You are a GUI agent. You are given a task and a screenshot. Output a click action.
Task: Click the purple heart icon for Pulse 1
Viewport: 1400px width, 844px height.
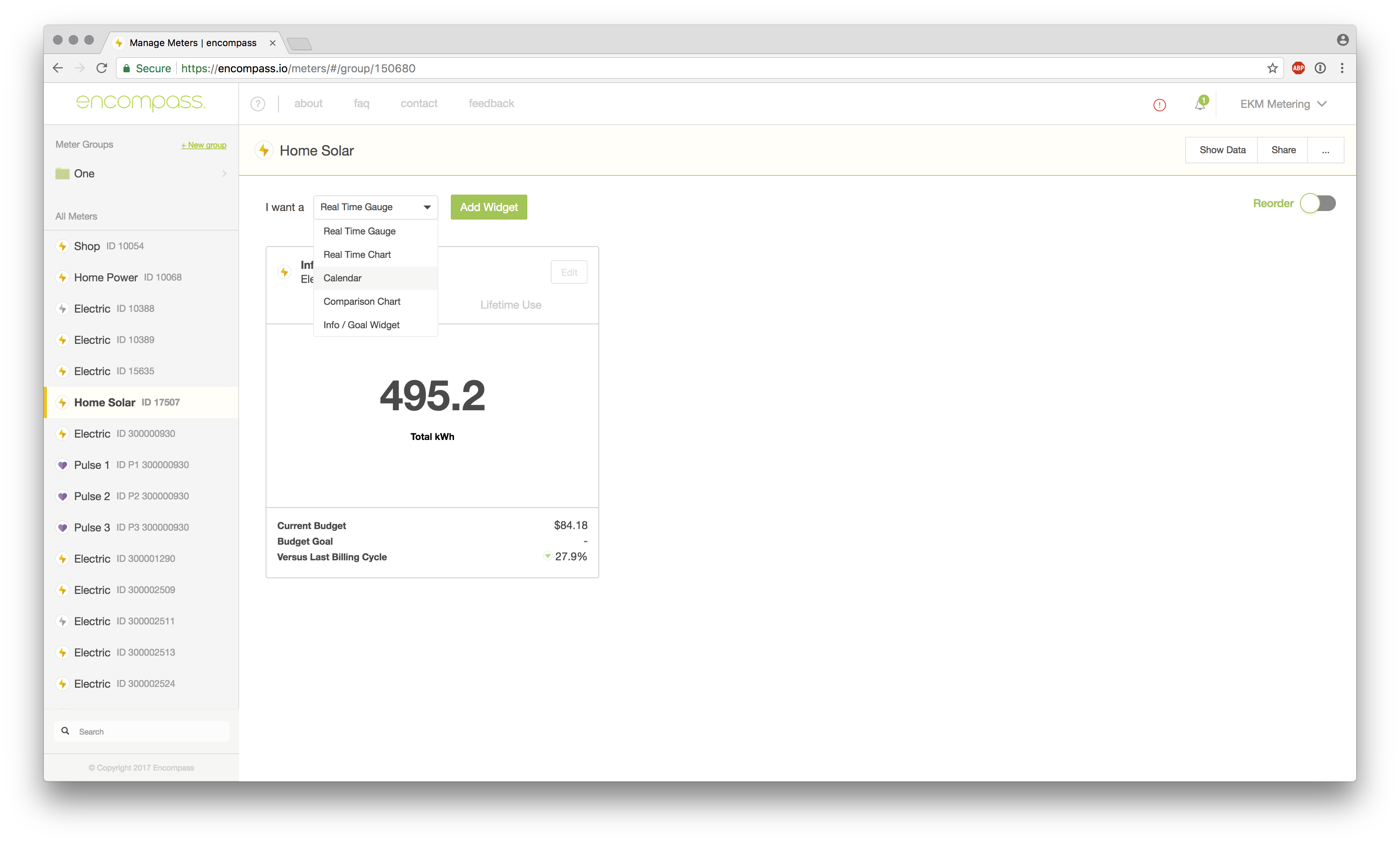click(62, 465)
